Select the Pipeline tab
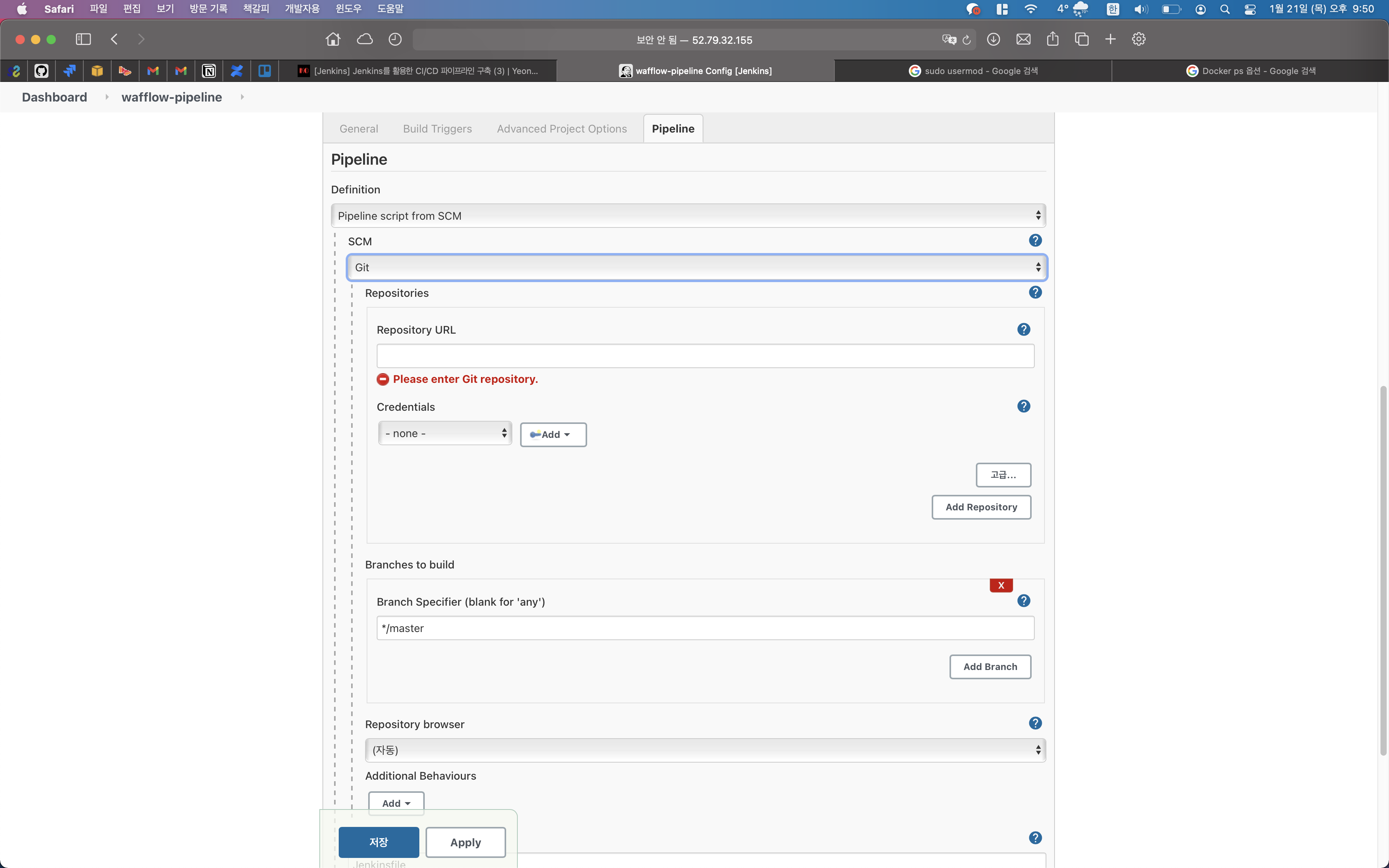The height and width of the screenshot is (868, 1389). coord(673,129)
